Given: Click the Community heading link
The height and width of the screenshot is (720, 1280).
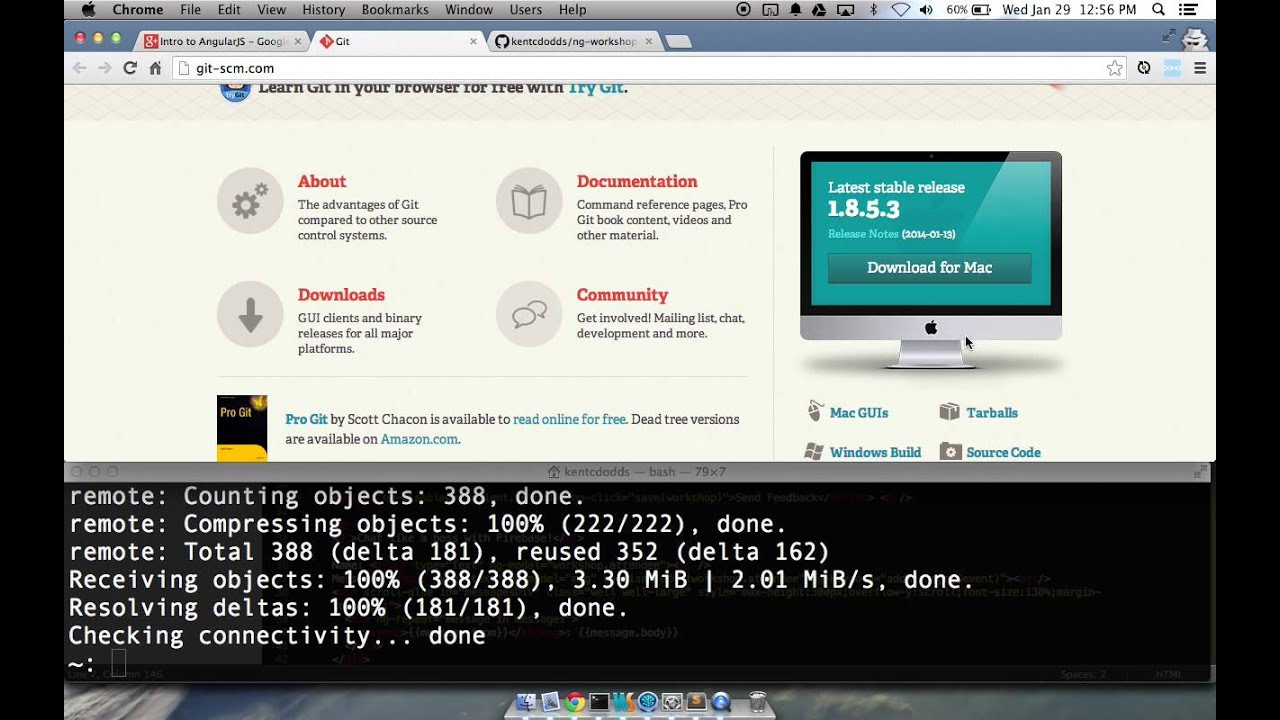Looking at the screenshot, I should click(x=622, y=294).
